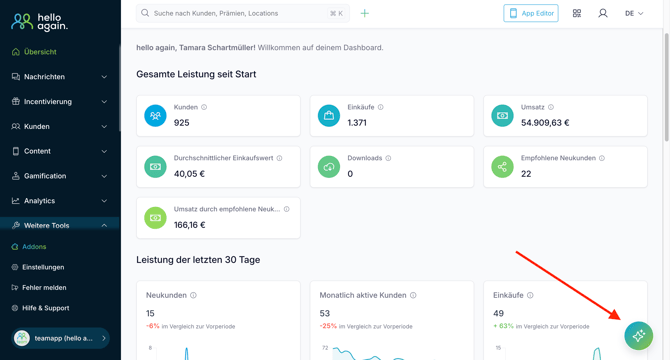Click the Leistung der letzten 30 Tage heading
670x360 pixels.
coord(198,260)
